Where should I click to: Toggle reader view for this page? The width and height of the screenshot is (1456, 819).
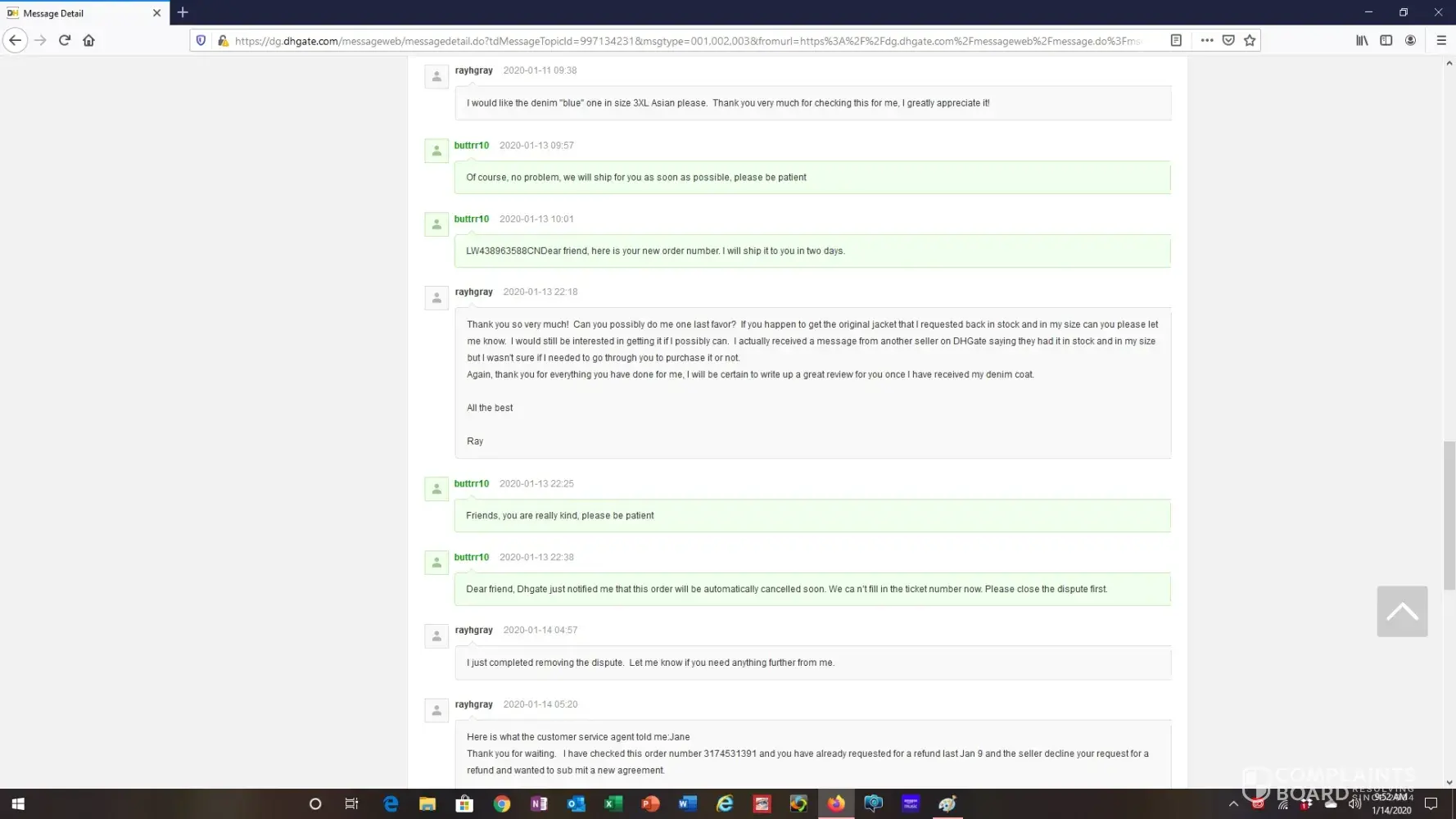(1176, 40)
